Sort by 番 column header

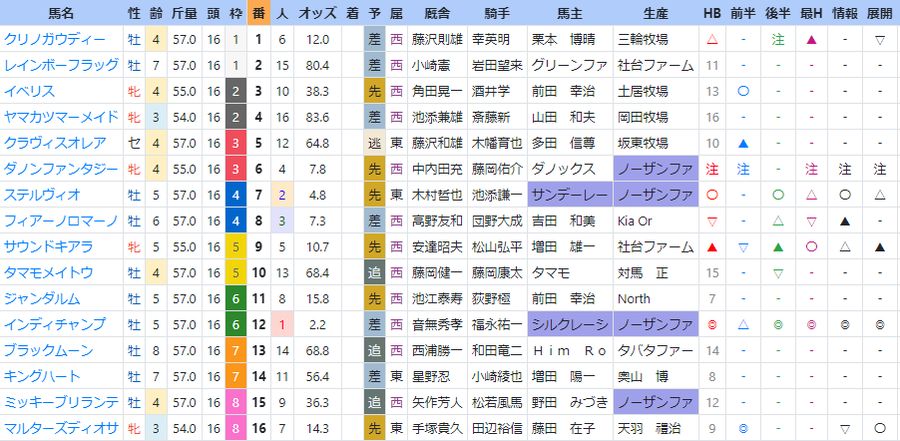click(258, 13)
